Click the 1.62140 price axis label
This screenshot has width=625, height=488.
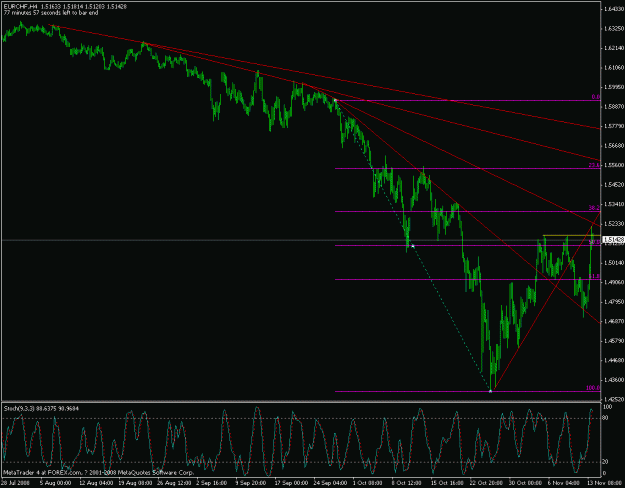[x=614, y=48]
